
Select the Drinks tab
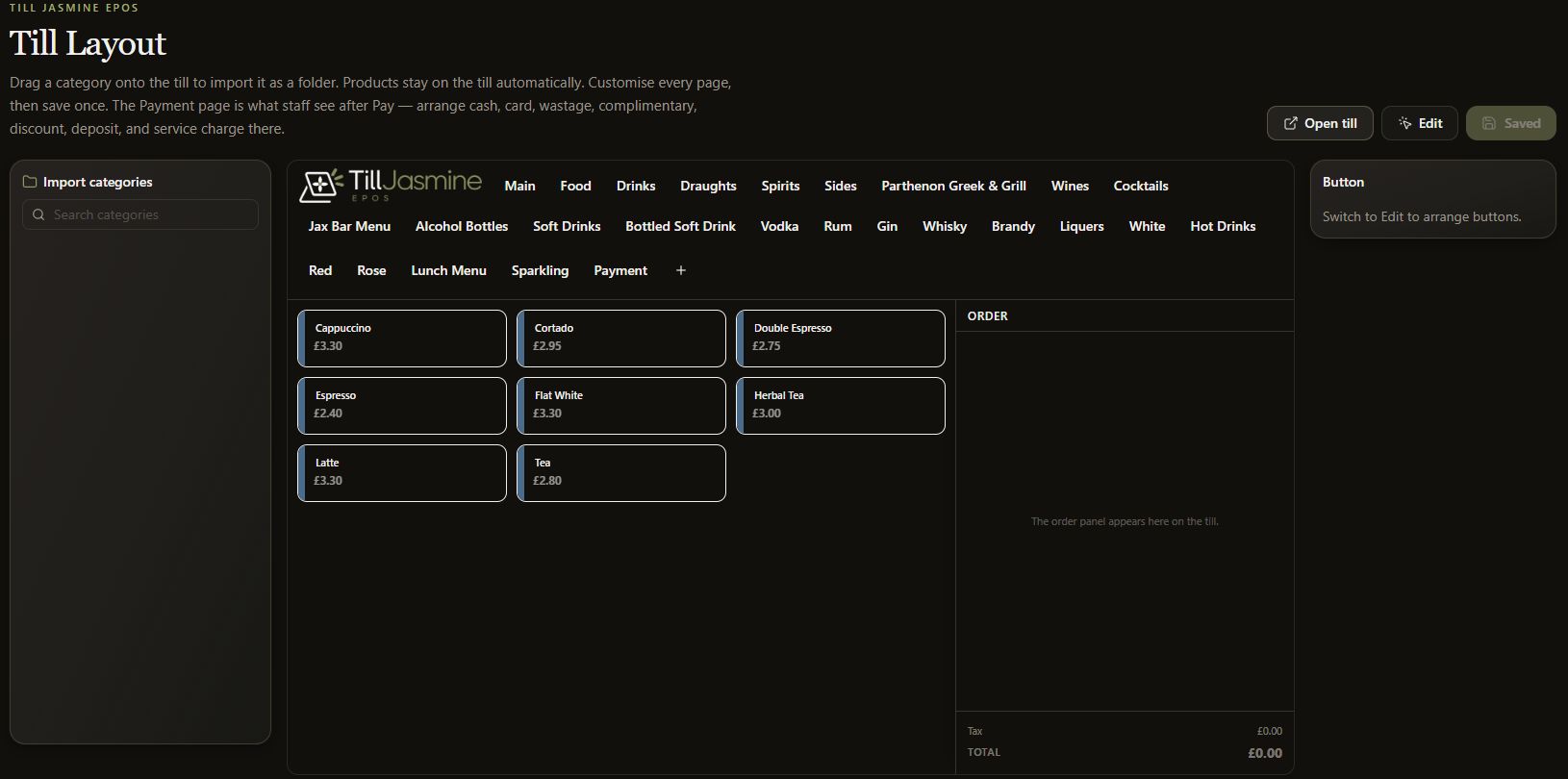(636, 186)
